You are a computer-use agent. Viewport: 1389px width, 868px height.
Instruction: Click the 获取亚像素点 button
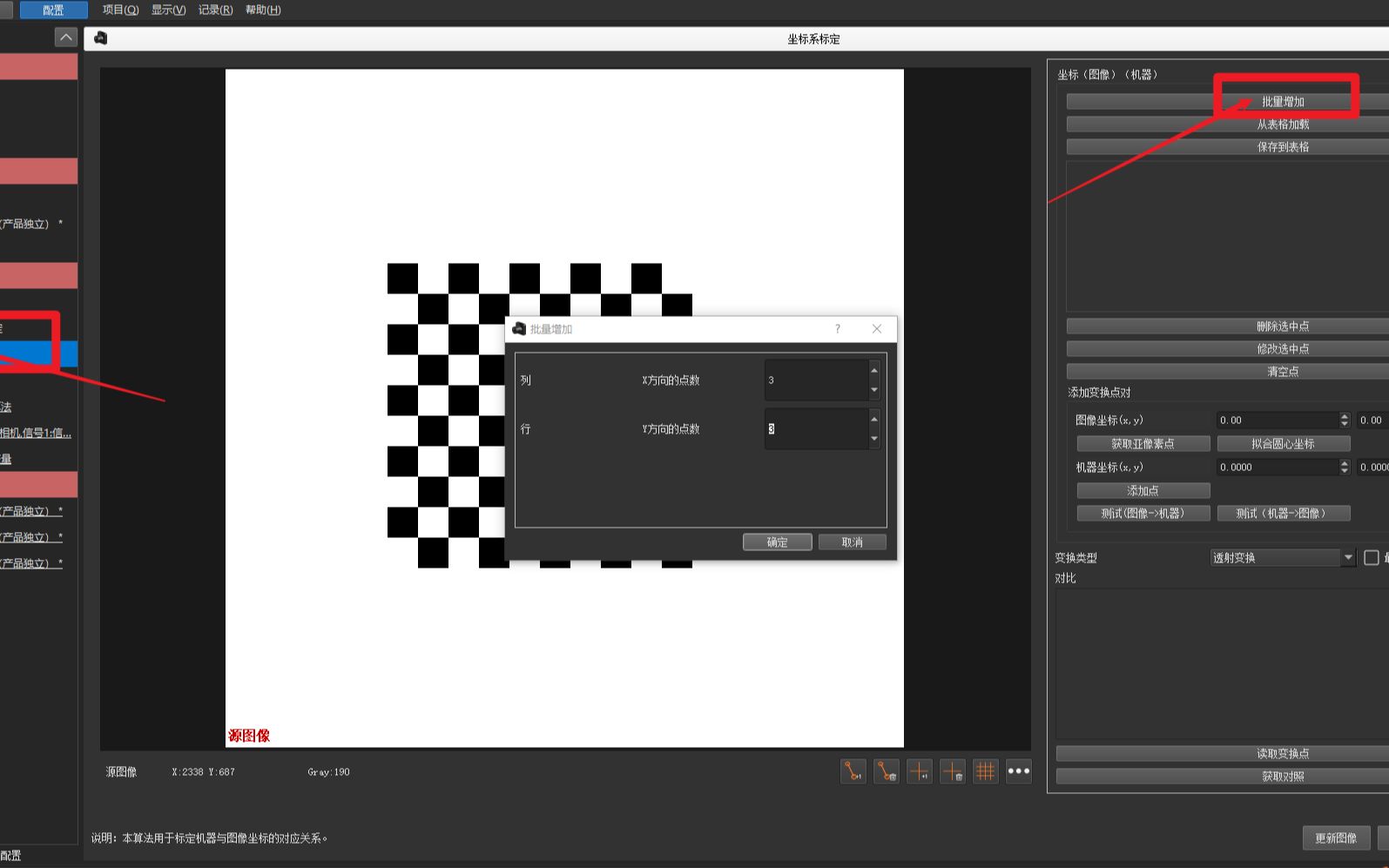point(1143,444)
